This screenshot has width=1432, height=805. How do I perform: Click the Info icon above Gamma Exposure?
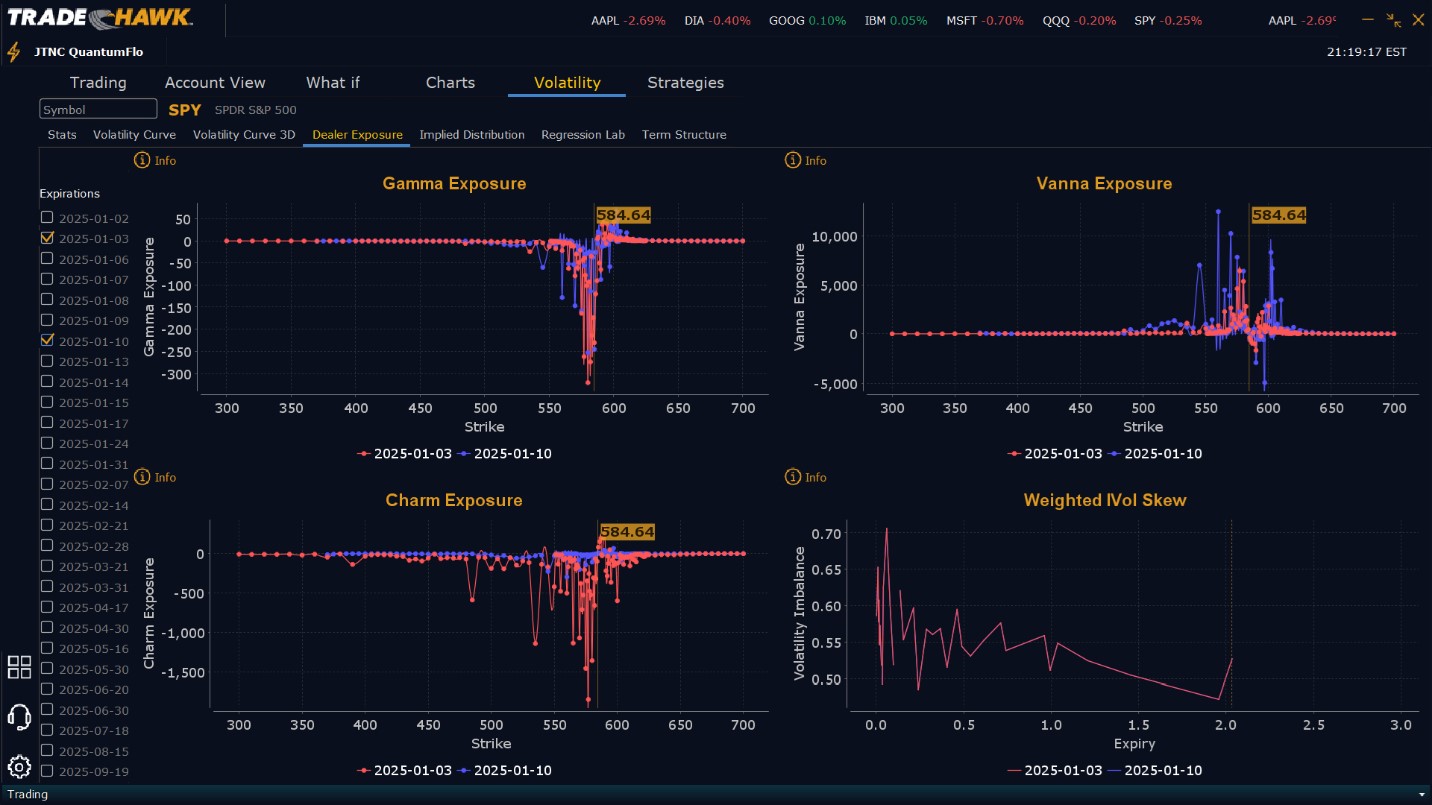[x=142, y=160]
